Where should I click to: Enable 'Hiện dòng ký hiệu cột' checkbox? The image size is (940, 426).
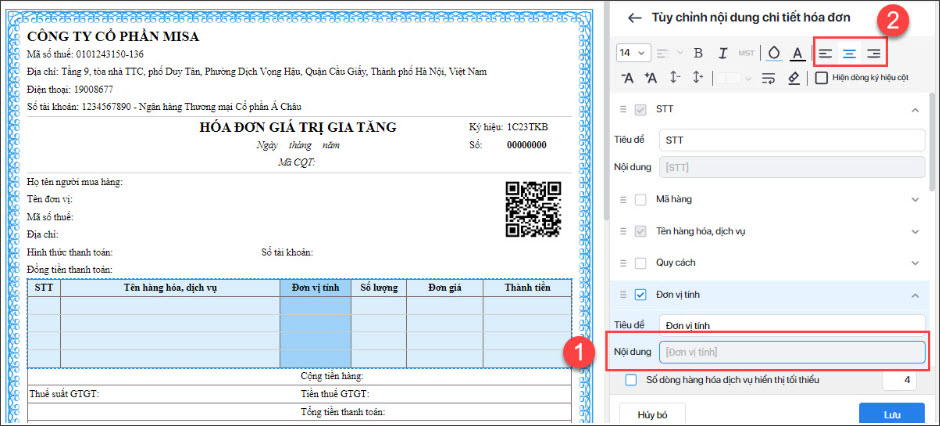point(821,78)
